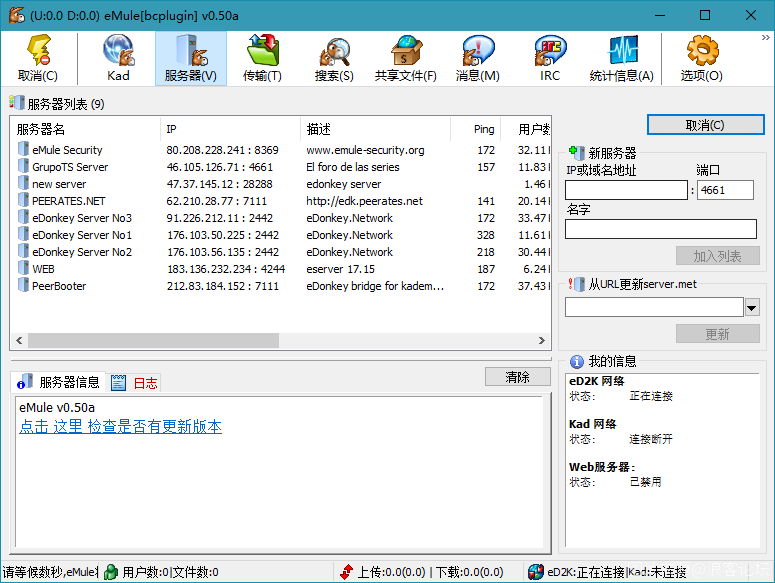
Task: Select the IP 80.208.228.241 : 8369 cell
Action: point(222,150)
